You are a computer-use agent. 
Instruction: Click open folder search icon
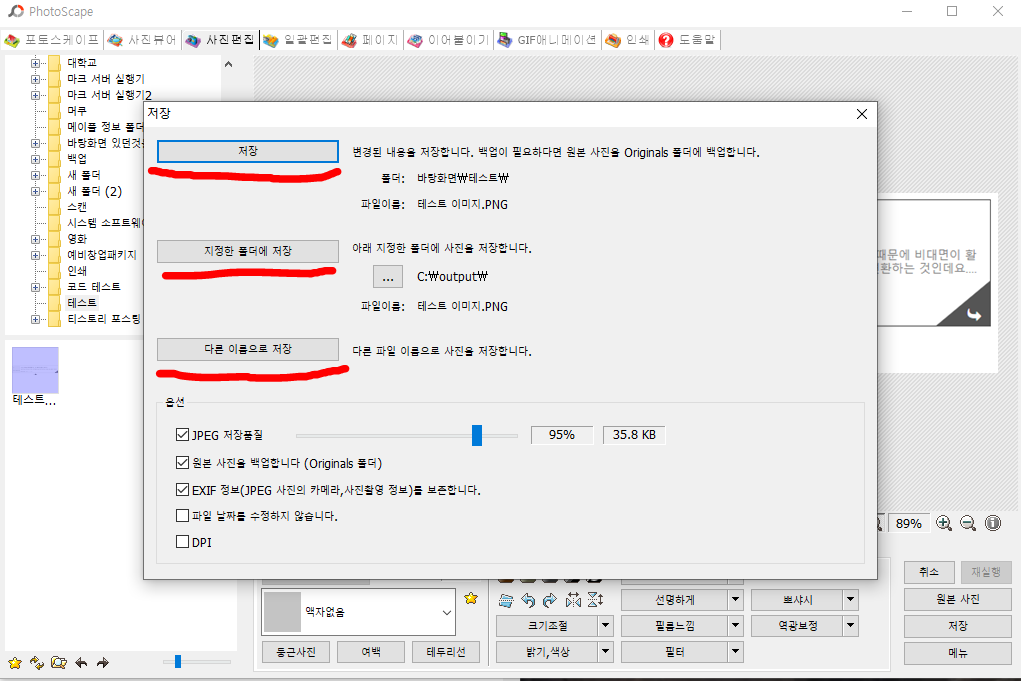pyautogui.click(x=59, y=663)
